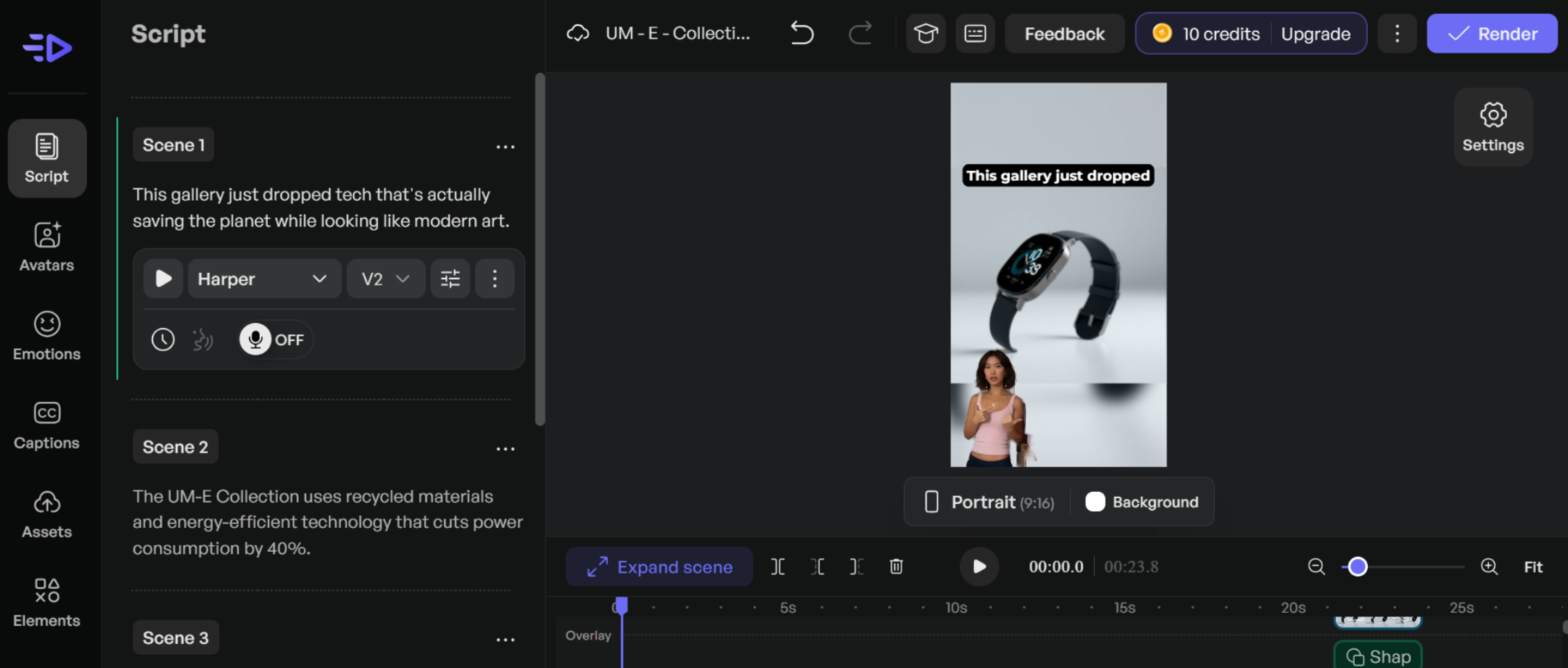This screenshot has width=1568, height=668.
Task: Open the Harper voice dropdown
Action: pyautogui.click(x=264, y=278)
